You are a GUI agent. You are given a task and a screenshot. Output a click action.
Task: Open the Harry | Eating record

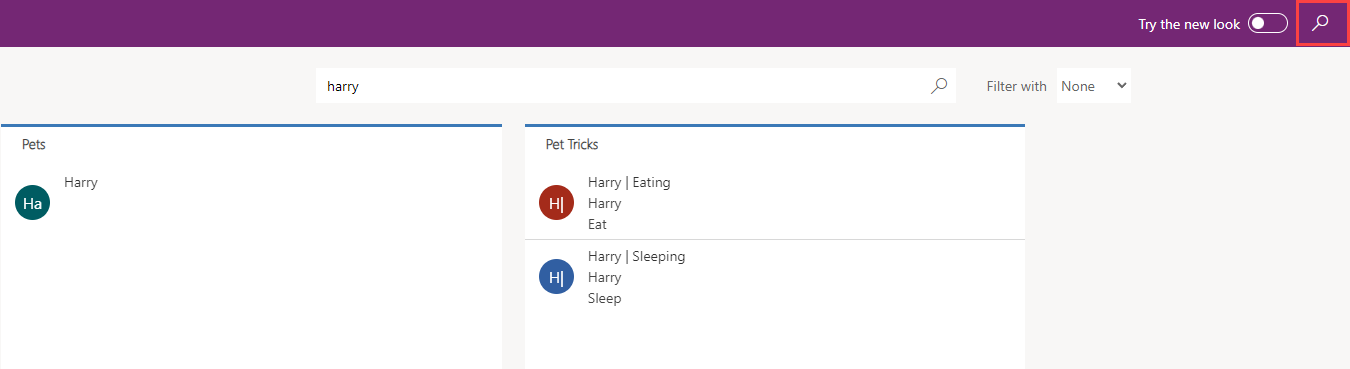(x=629, y=182)
